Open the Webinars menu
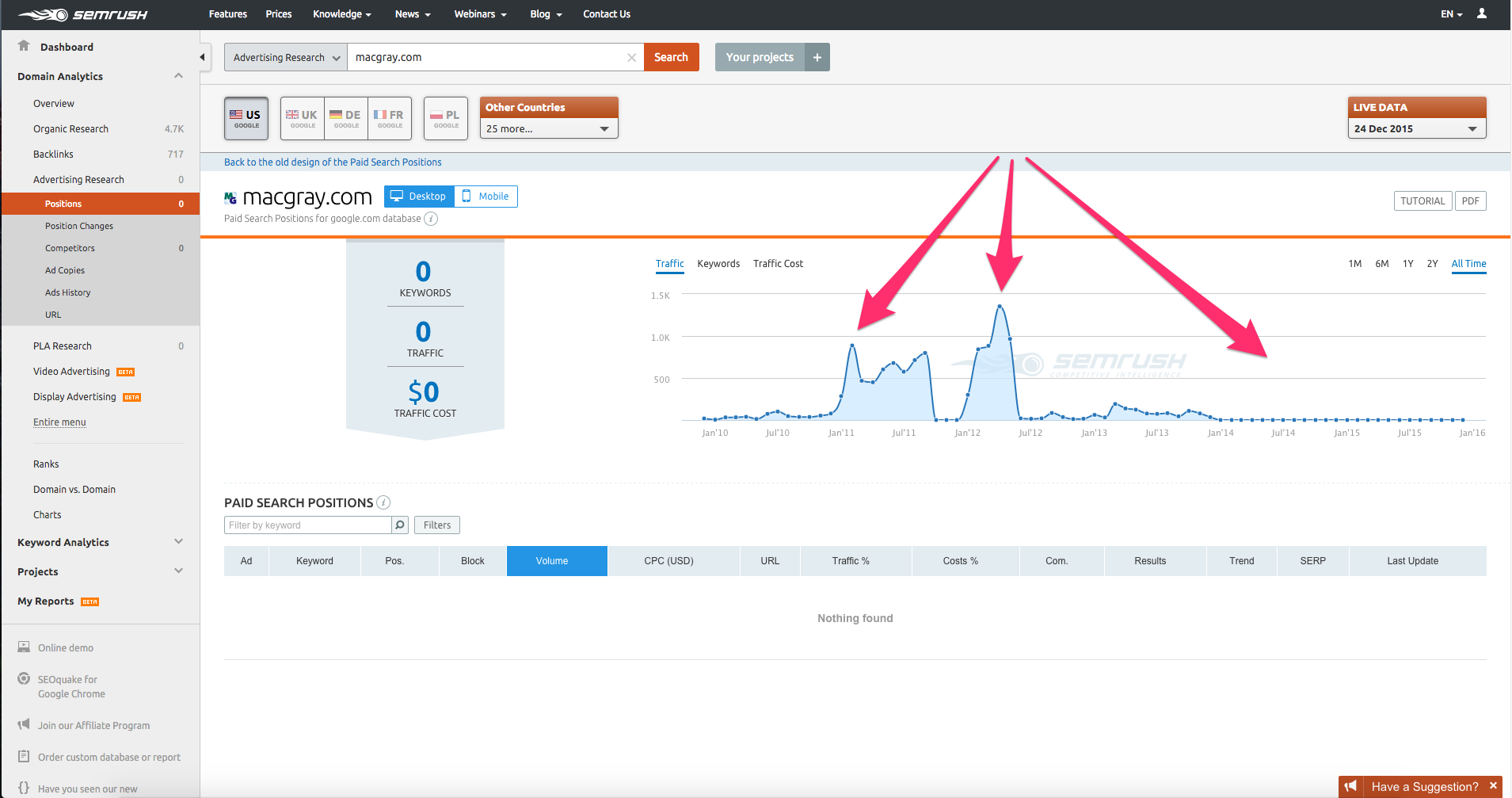 480,14
